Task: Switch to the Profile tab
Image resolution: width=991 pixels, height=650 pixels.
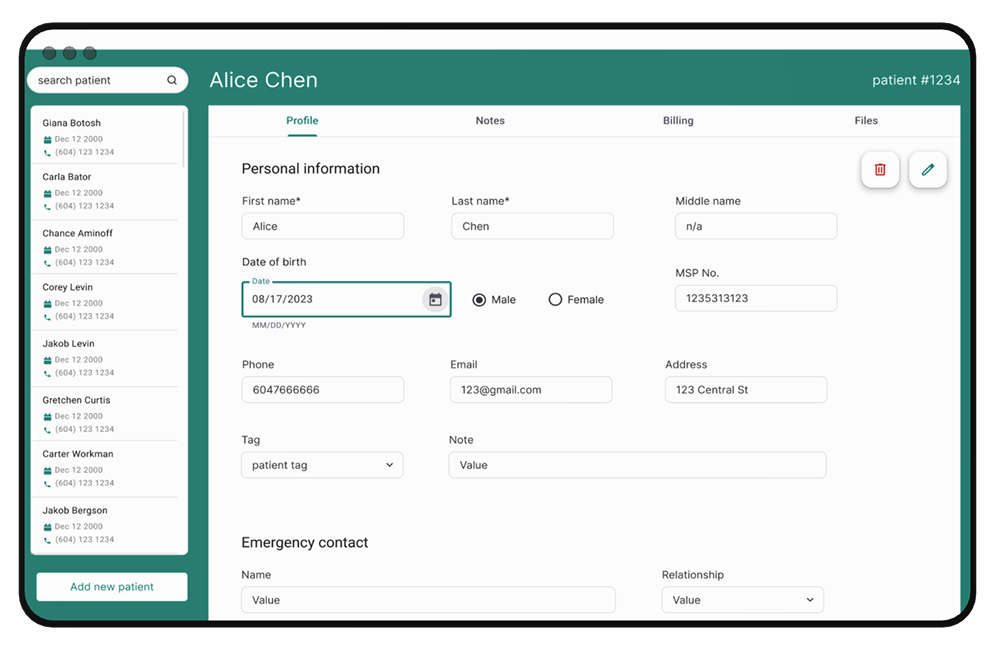Action: [302, 121]
